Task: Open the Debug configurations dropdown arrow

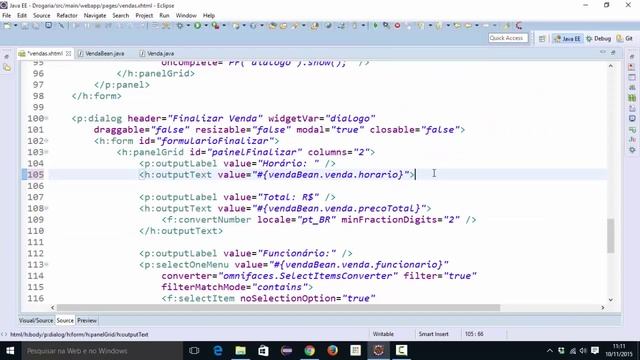Action: pyautogui.click(x=188, y=26)
